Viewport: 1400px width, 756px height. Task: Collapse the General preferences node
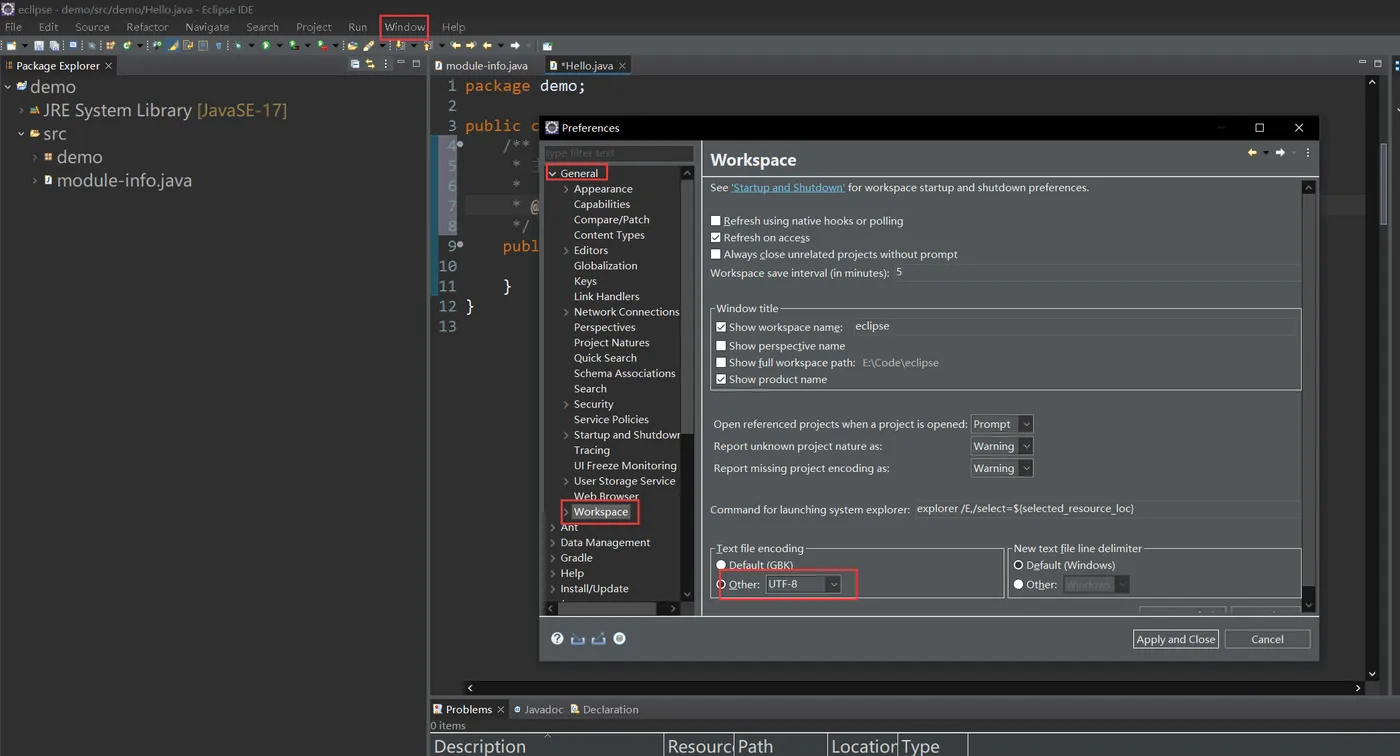552,174
